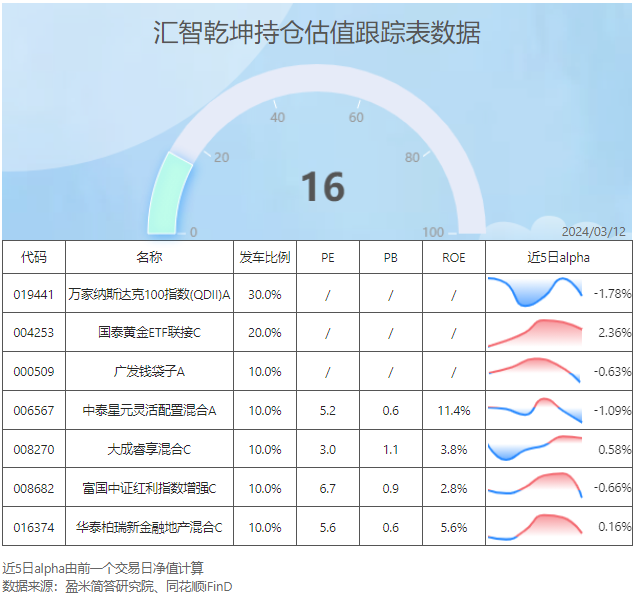Click the green filled gauge segment
Viewport: 635px width, 596px height.
point(169,194)
